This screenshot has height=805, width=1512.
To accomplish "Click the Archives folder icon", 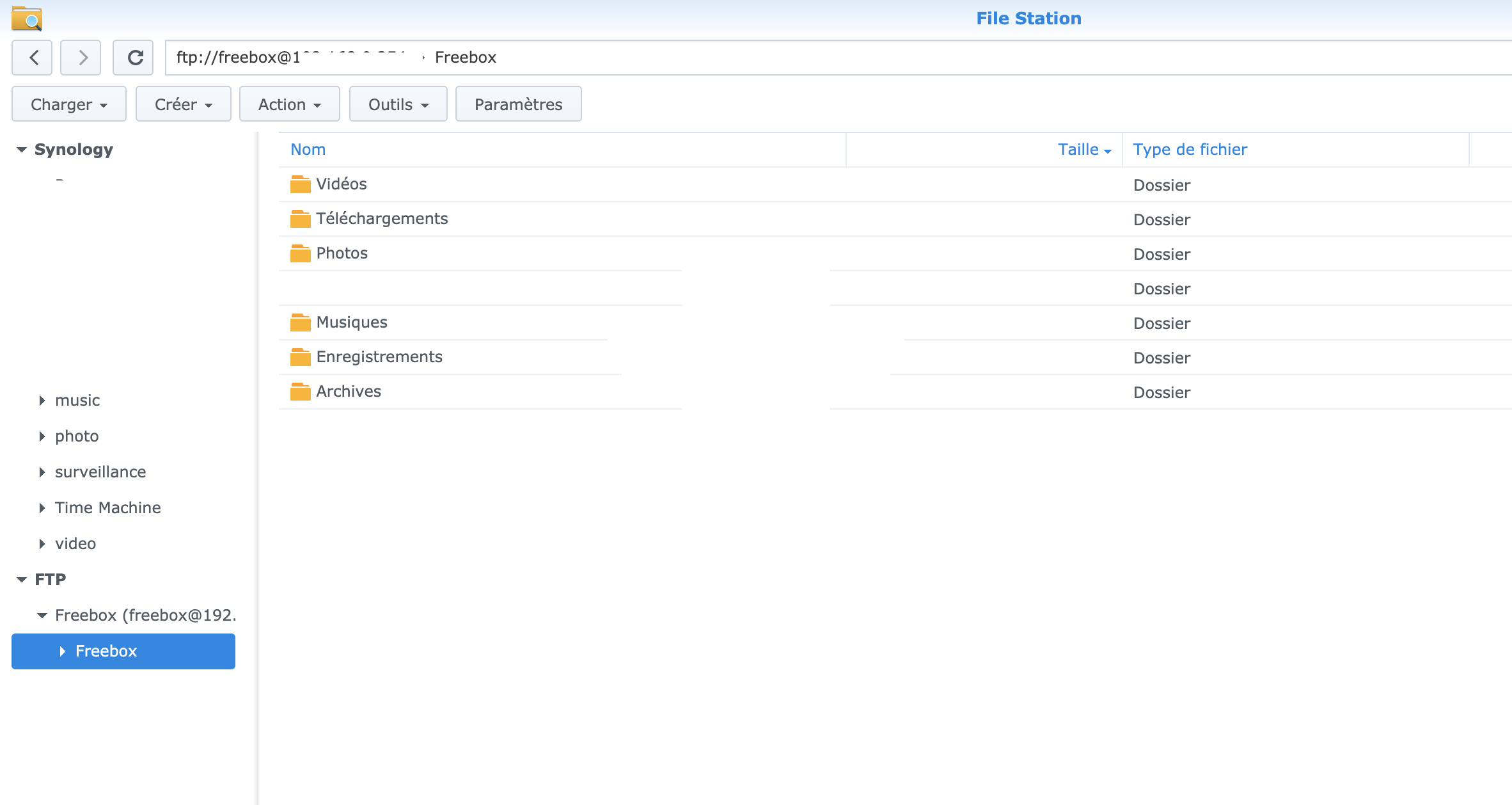I will coord(300,392).
